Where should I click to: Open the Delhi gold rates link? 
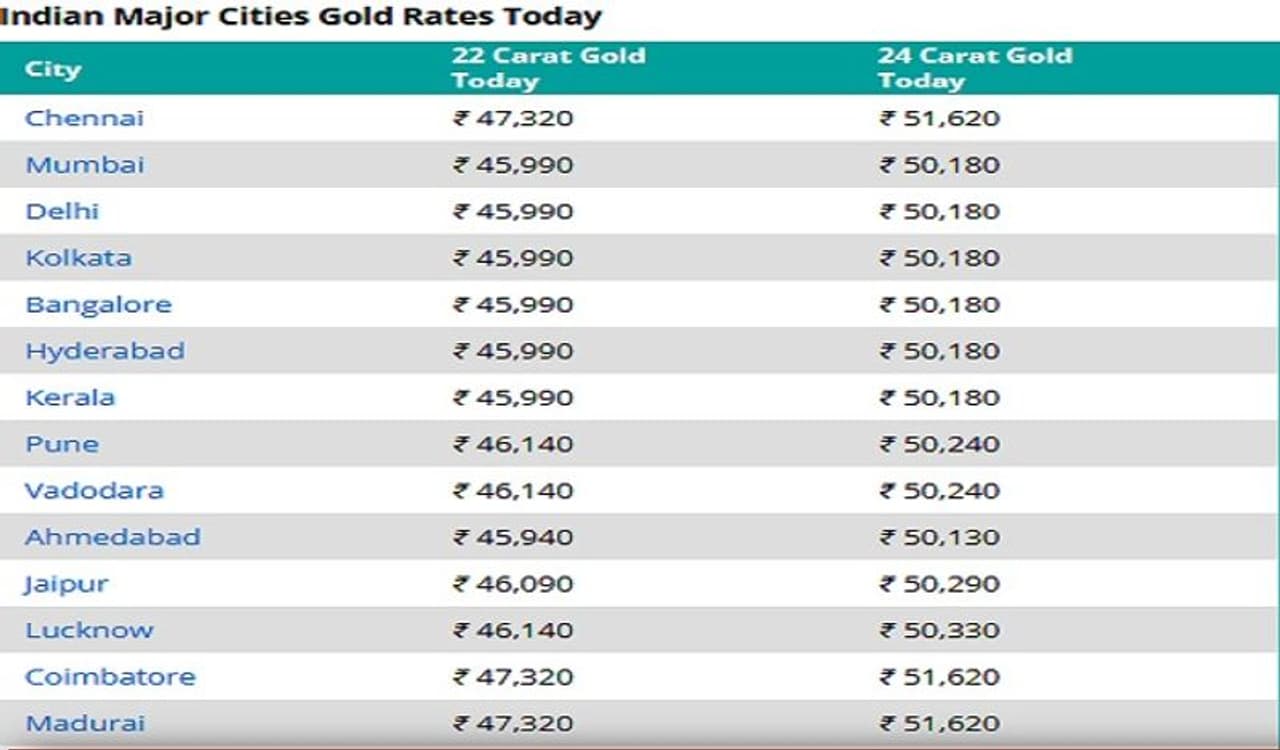[62, 211]
